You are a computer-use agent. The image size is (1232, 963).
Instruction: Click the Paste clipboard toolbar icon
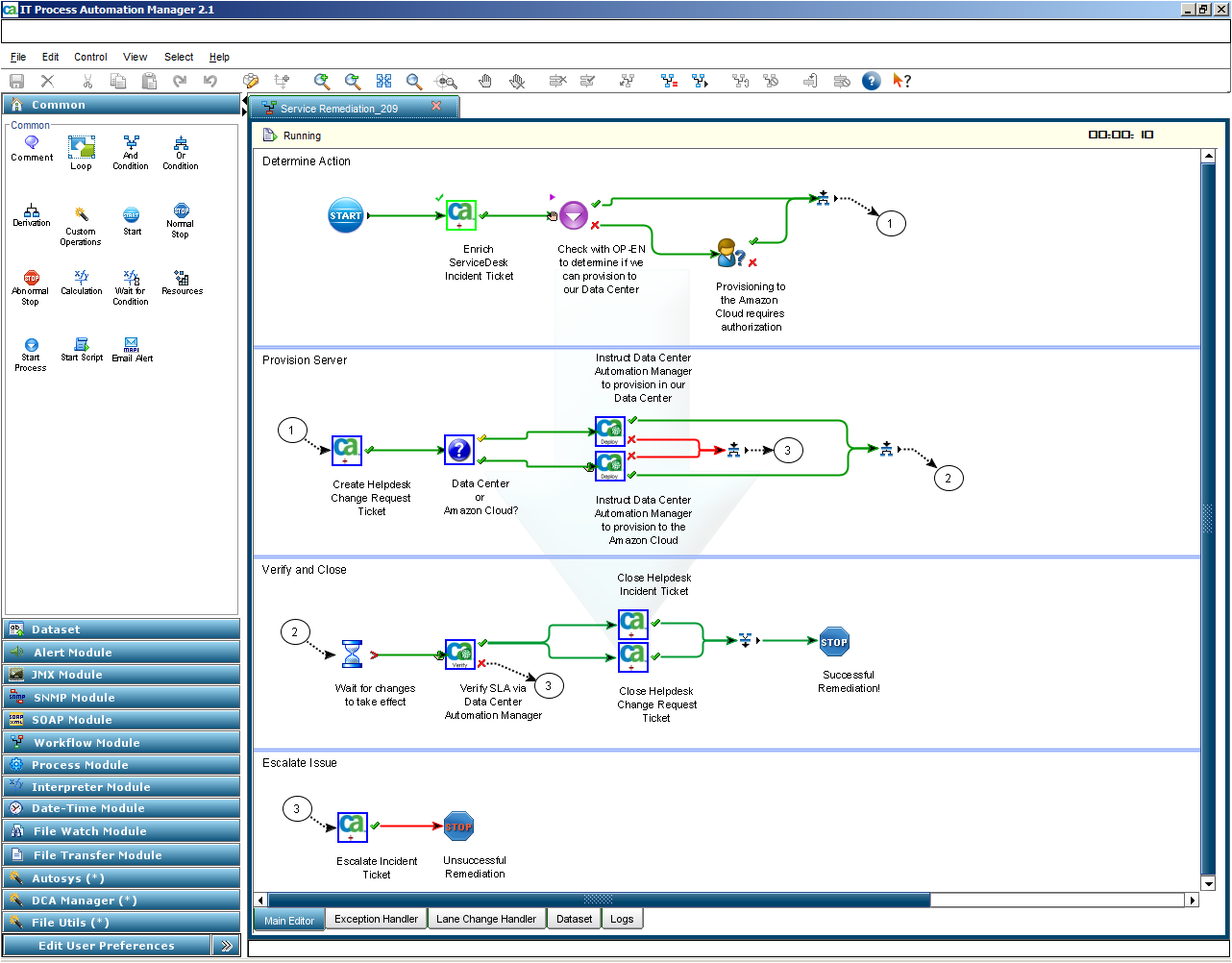(149, 82)
